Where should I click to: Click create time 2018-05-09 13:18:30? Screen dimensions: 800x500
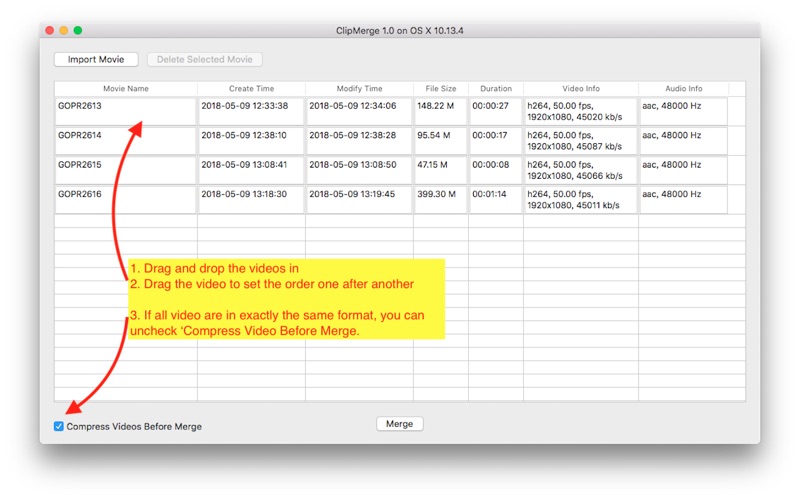[251, 199]
